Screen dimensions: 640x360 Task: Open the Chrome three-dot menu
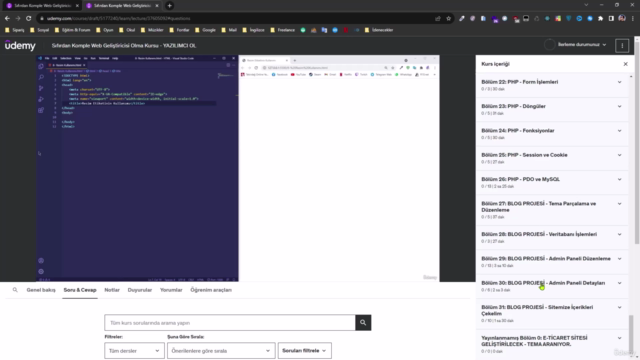pos(633,18)
